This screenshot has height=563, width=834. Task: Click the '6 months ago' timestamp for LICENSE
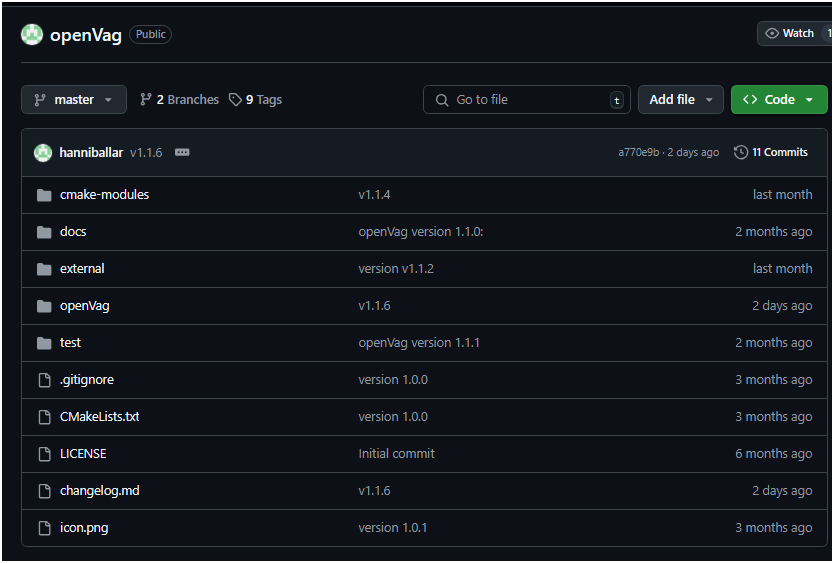click(x=773, y=454)
